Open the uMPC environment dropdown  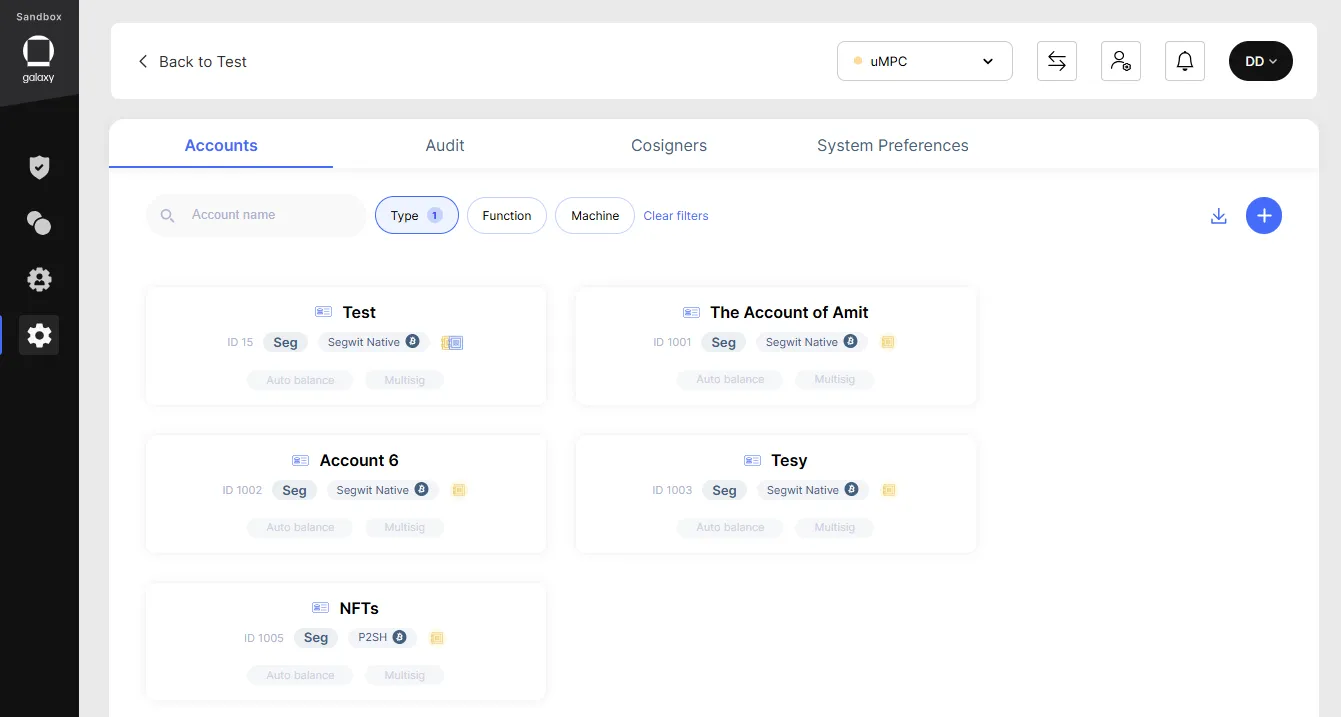point(925,61)
